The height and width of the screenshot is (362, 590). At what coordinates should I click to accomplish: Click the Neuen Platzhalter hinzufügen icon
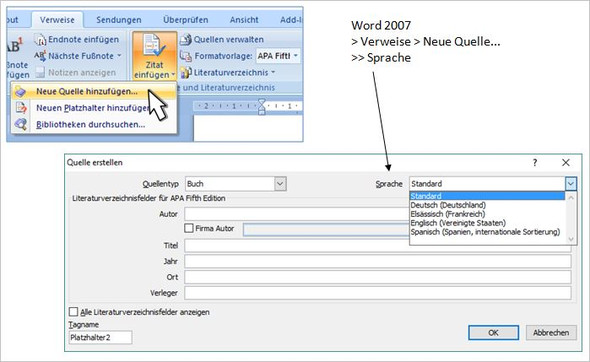[x=21, y=108]
